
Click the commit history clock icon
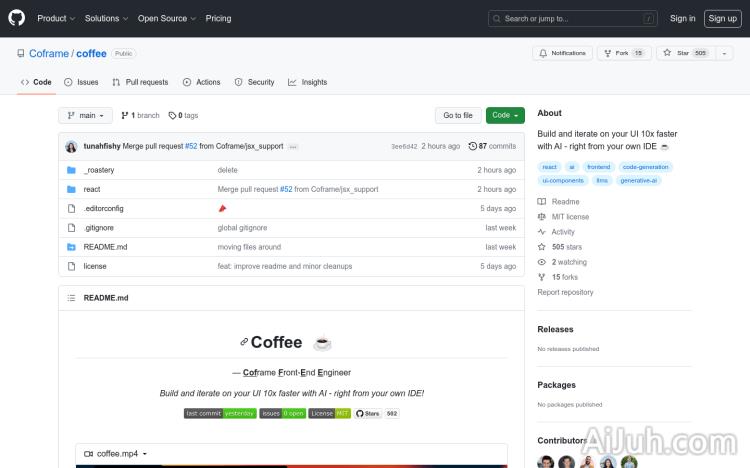coord(472,146)
